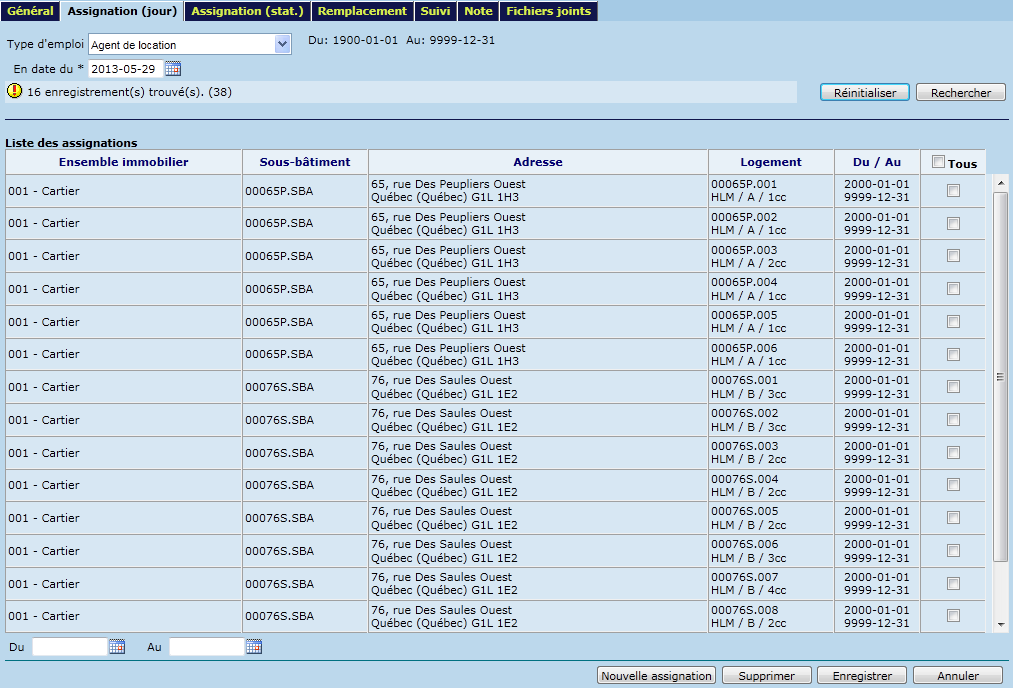
Task: Open calendar picker for bottom 'Du' field
Action: [x=117, y=647]
